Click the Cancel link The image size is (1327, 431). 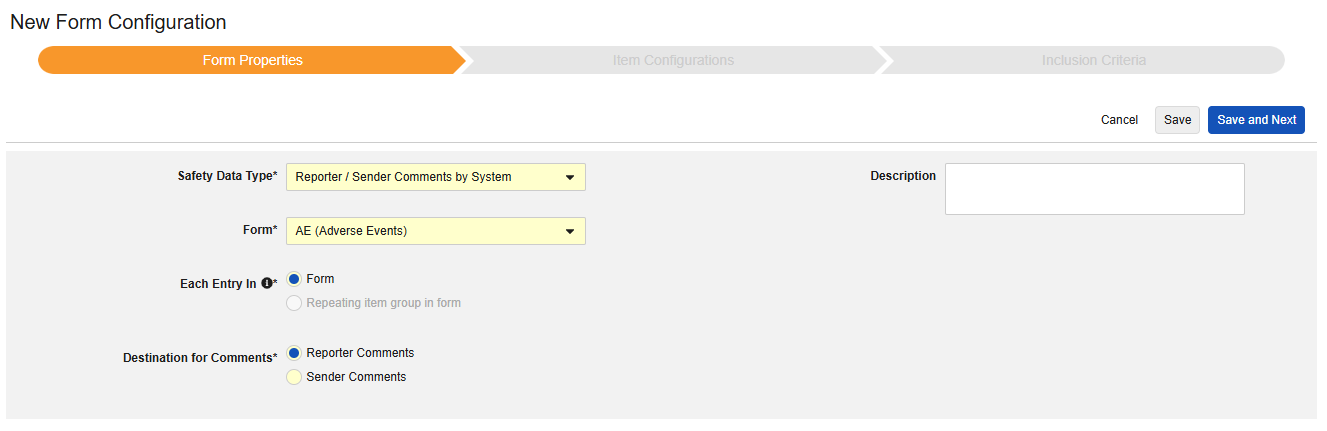(x=1119, y=120)
